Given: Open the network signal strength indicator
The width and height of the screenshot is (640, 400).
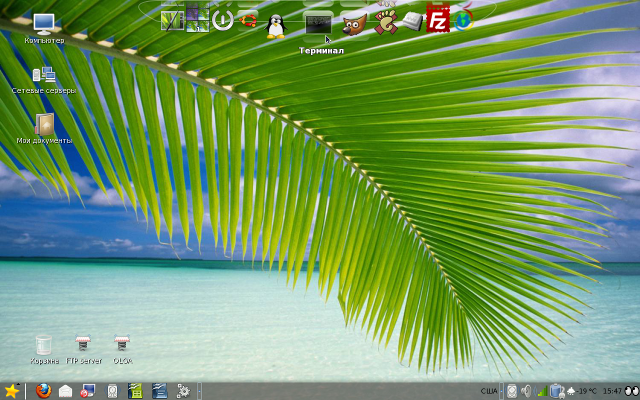Looking at the screenshot, I should coord(542,391).
